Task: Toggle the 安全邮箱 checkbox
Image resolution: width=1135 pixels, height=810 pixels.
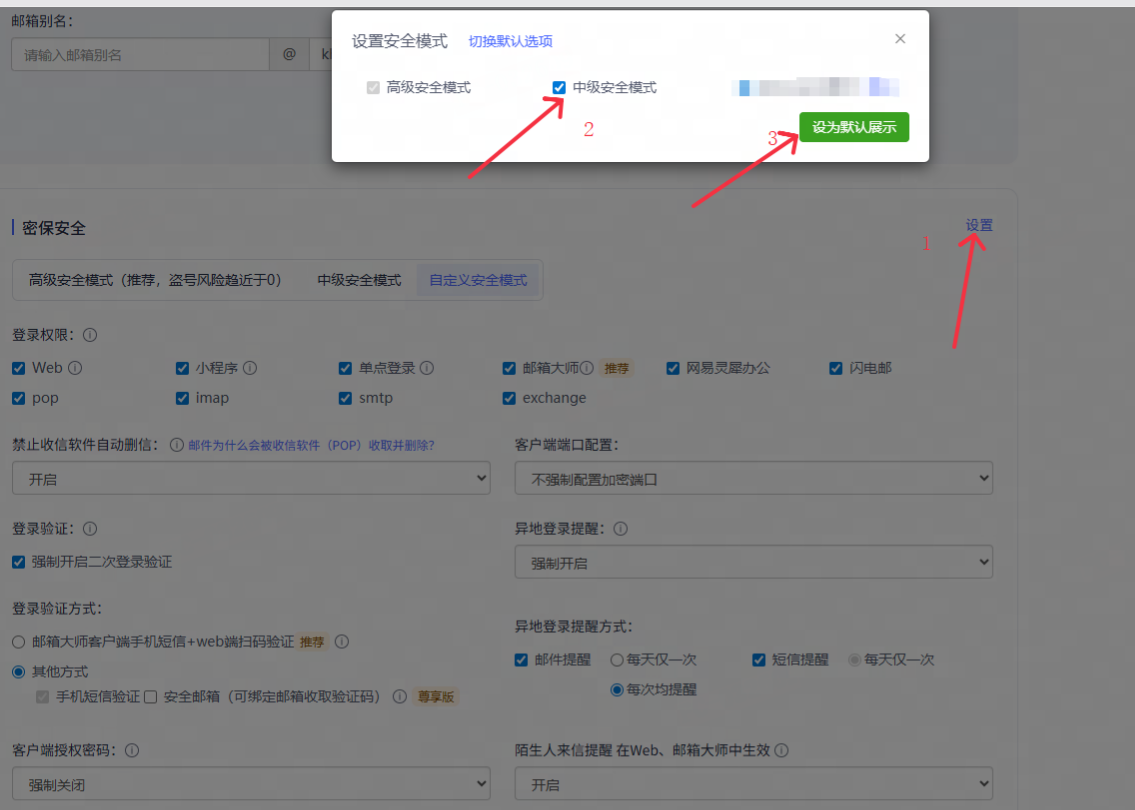Action: pyautogui.click(x=151, y=697)
